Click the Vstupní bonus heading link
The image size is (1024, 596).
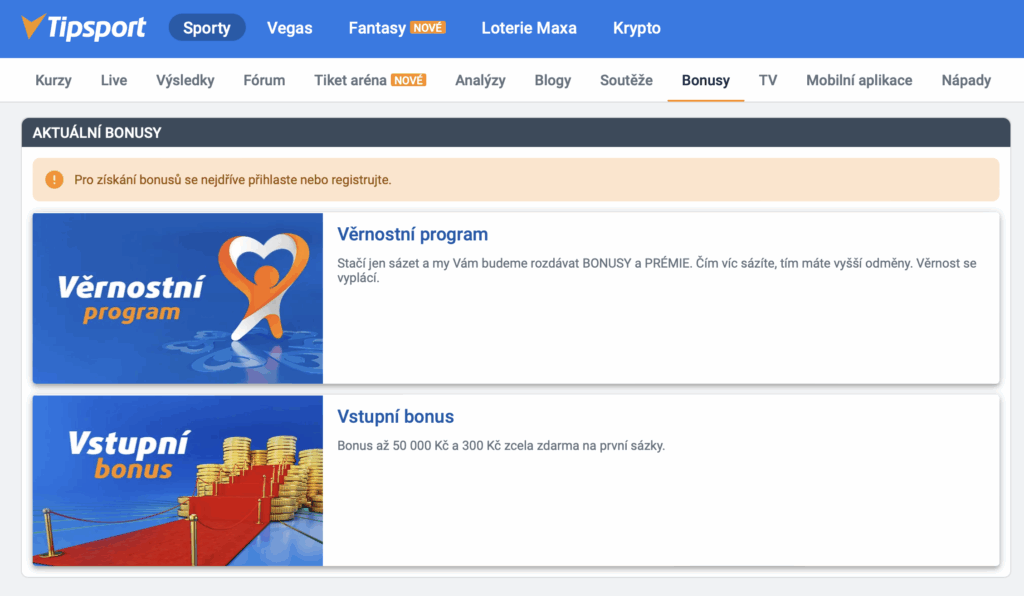click(396, 416)
